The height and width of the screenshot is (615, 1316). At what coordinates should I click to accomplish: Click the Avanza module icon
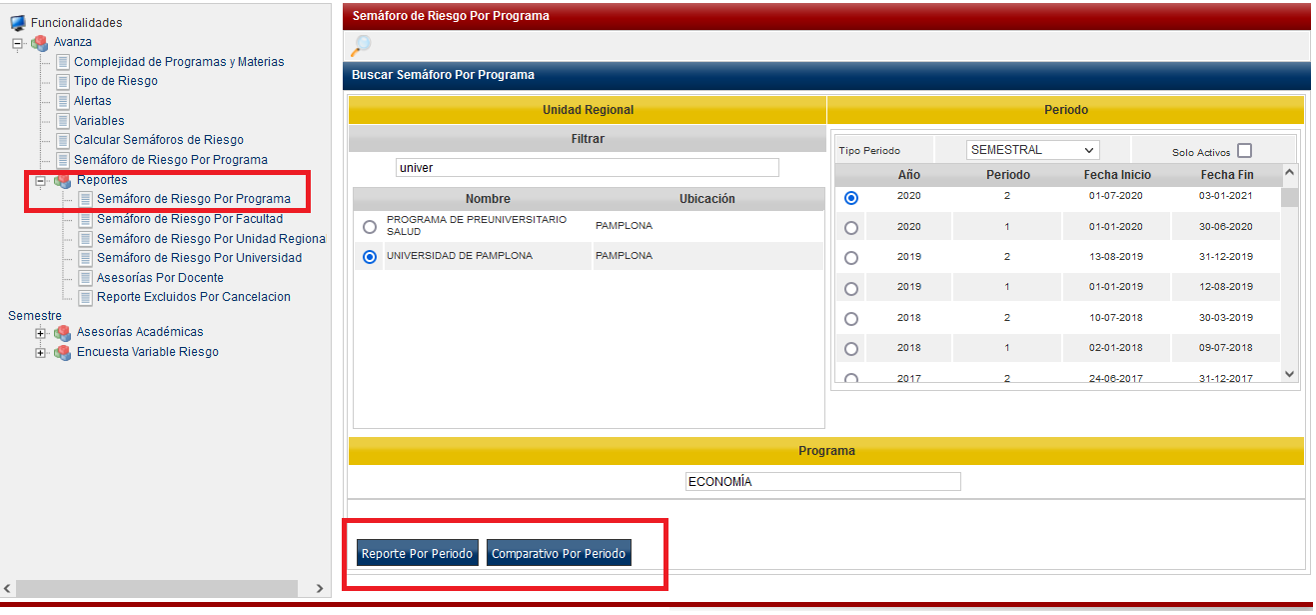(x=40, y=42)
